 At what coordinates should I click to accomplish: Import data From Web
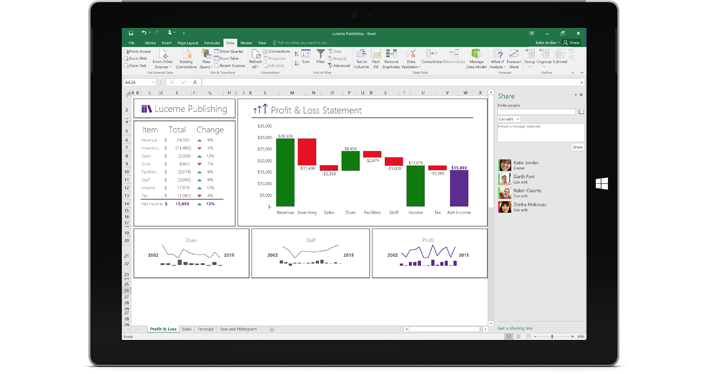(136, 58)
